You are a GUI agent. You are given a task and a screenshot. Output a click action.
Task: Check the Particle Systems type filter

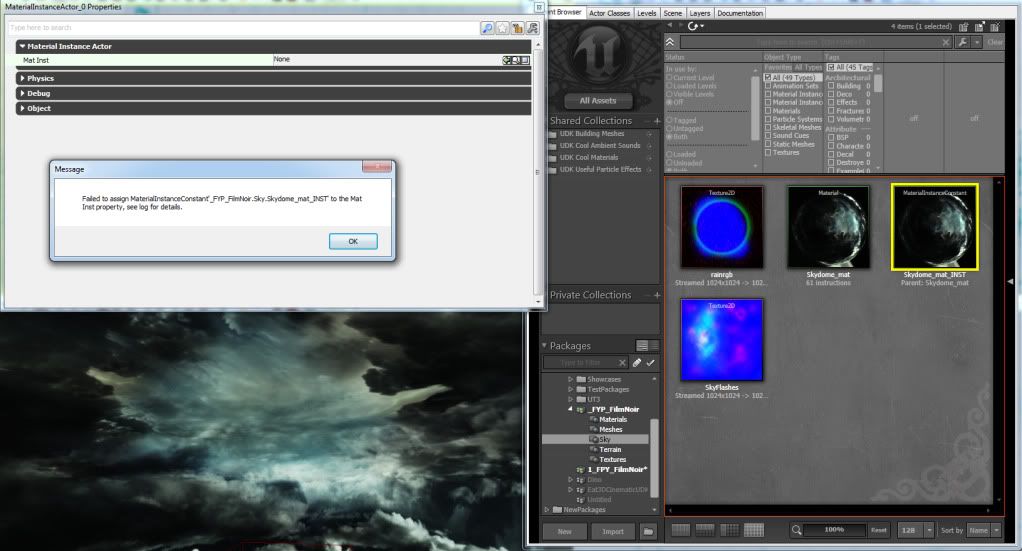[768, 119]
